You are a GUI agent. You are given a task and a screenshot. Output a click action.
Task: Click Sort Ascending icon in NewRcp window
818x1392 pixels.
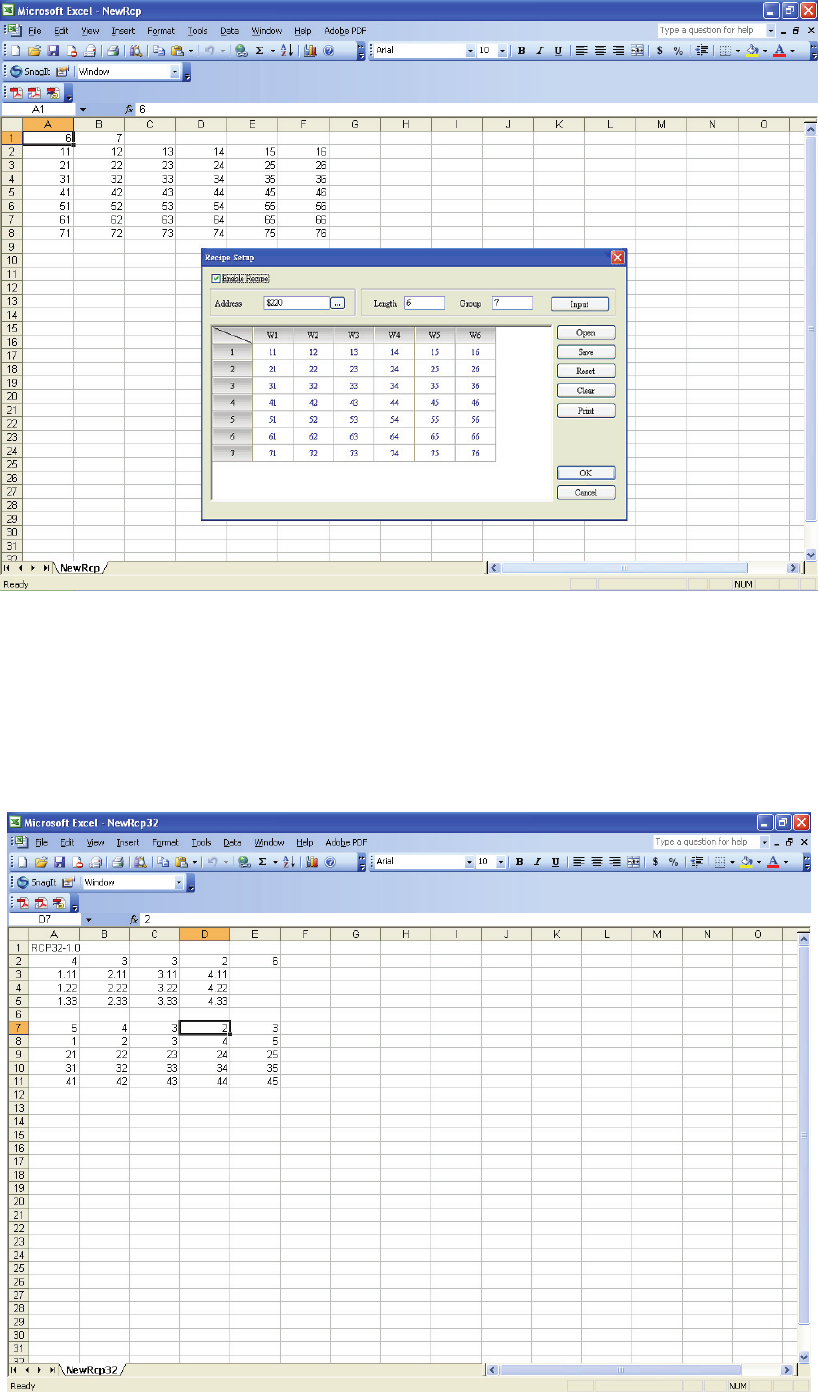pos(285,50)
